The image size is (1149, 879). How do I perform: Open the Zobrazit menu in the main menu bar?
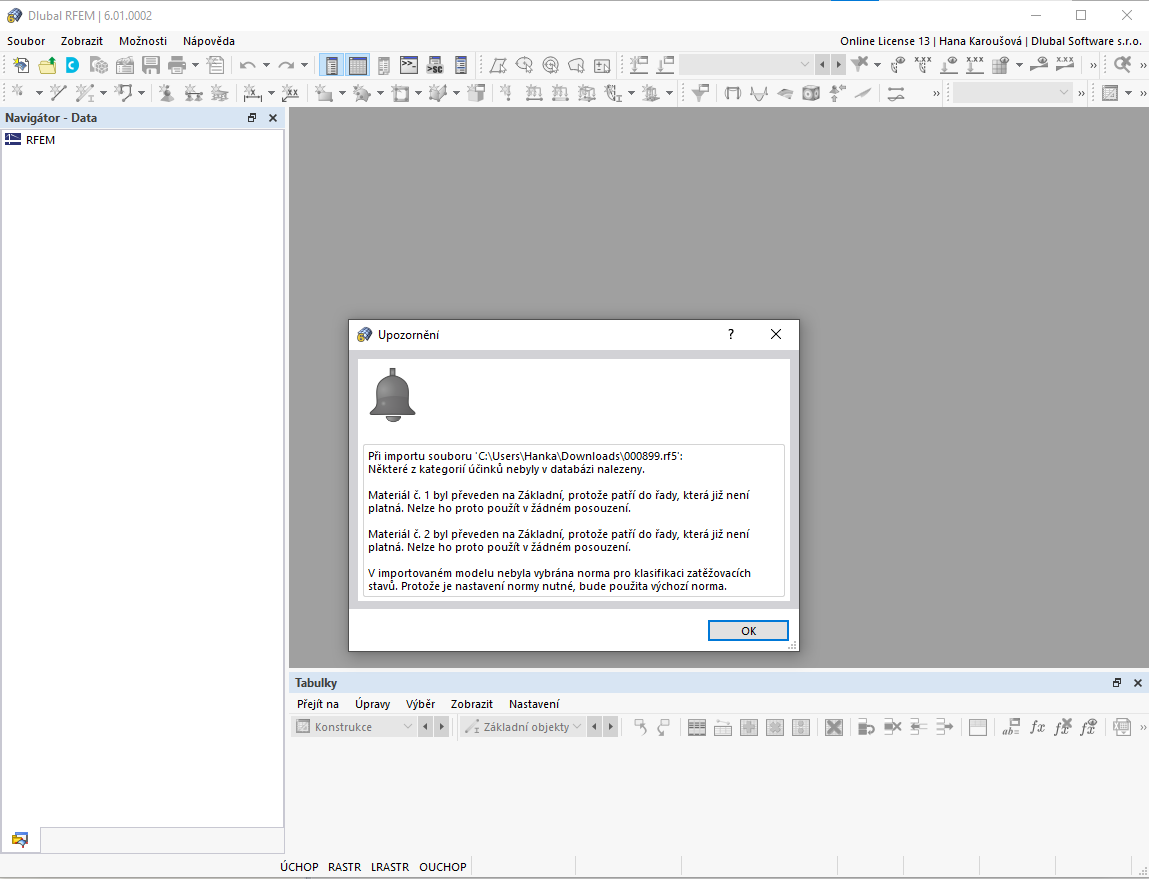pos(81,41)
